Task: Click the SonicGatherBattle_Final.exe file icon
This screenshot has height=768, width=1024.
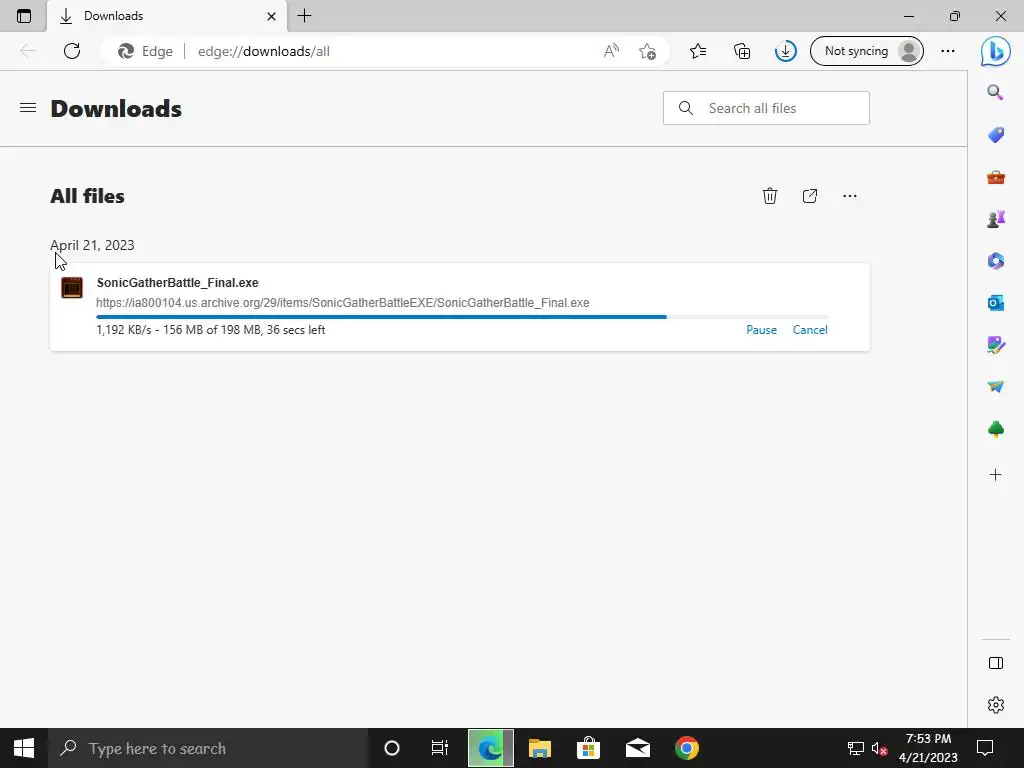Action: coord(72,287)
